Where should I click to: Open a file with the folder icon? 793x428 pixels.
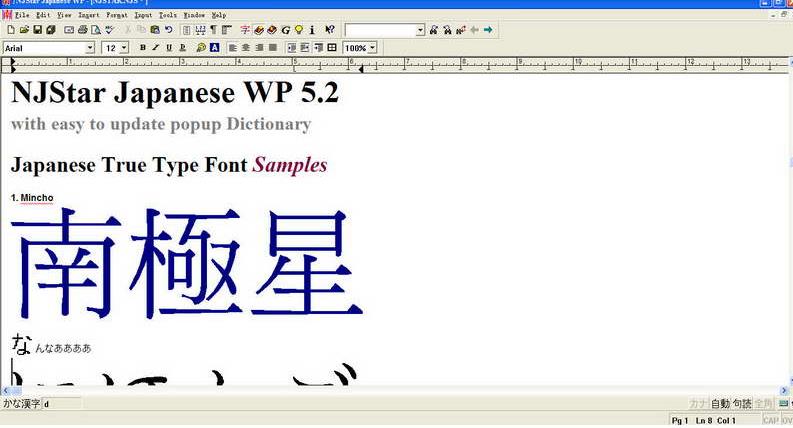click(x=24, y=30)
